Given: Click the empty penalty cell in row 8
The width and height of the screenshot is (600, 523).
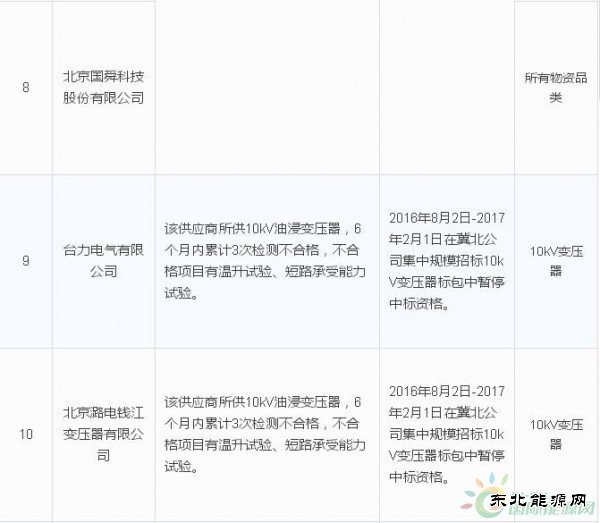Looking at the screenshot, I should coord(447,87).
